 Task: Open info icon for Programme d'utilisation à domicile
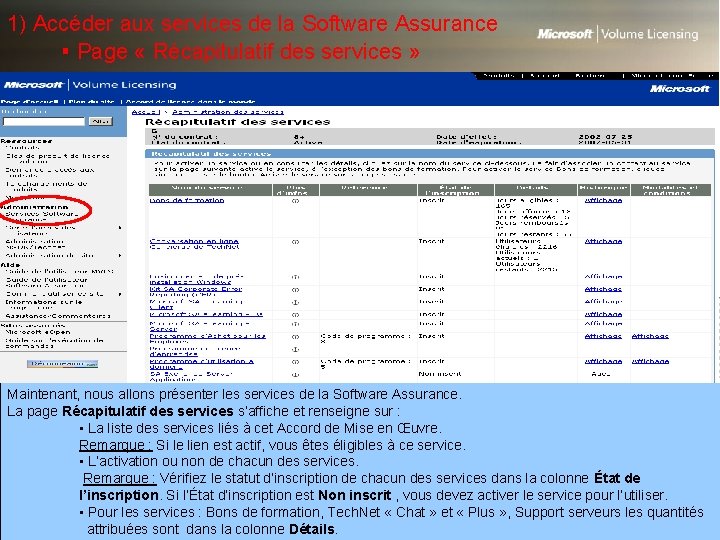click(x=295, y=362)
